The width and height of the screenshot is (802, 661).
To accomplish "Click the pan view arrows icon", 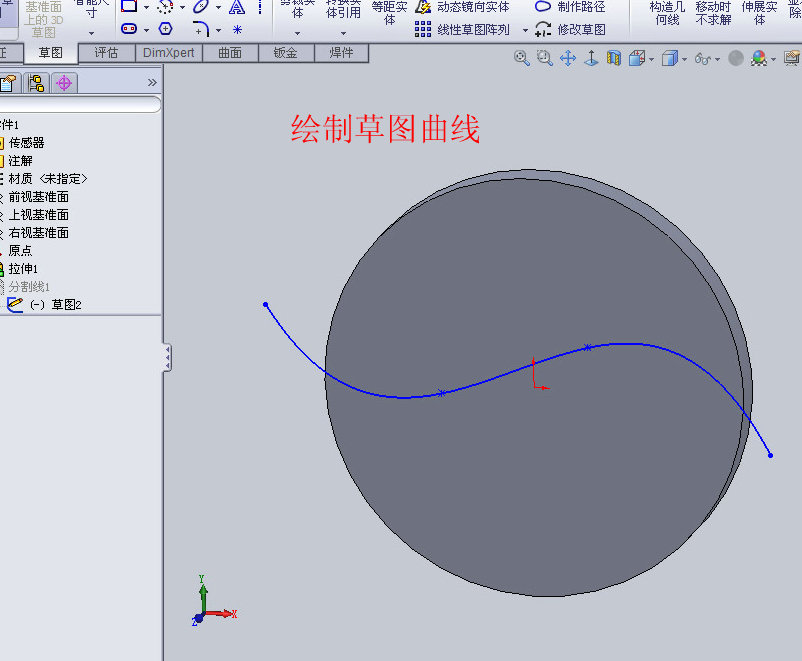I will pos(568,58).
